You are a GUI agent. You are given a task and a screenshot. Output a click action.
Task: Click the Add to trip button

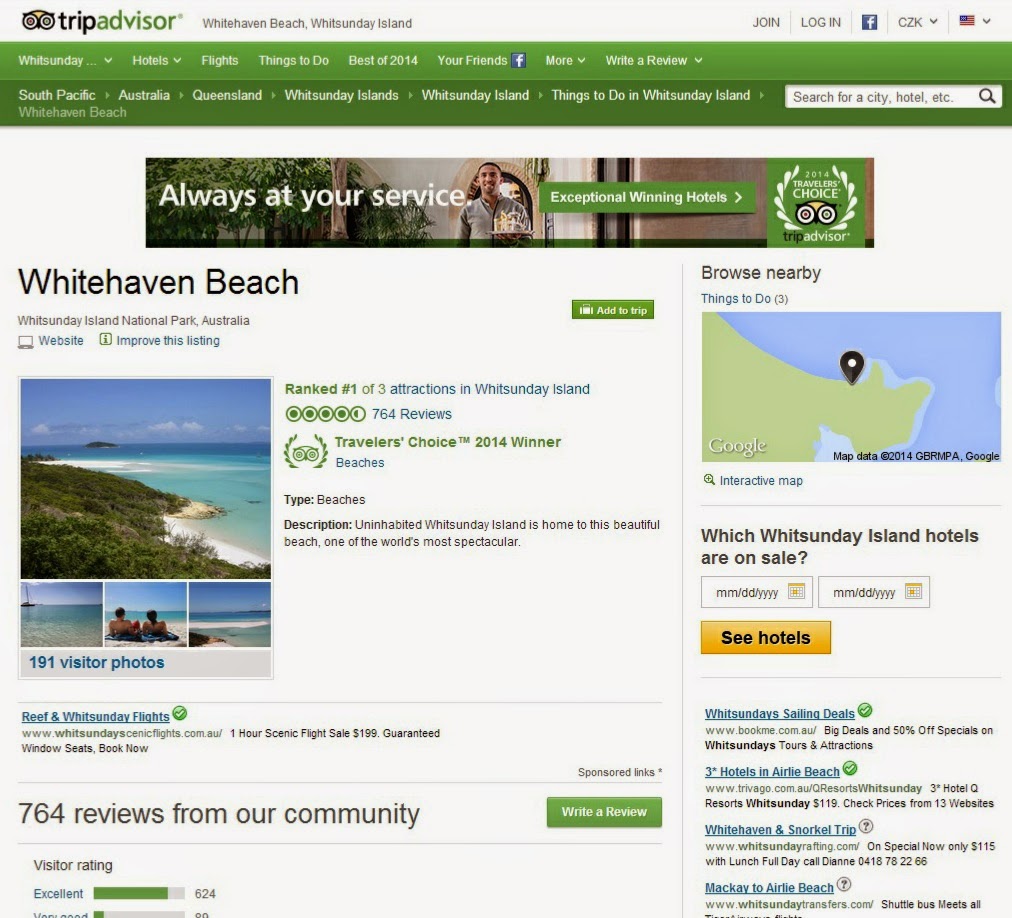click(x=612, y=310)
